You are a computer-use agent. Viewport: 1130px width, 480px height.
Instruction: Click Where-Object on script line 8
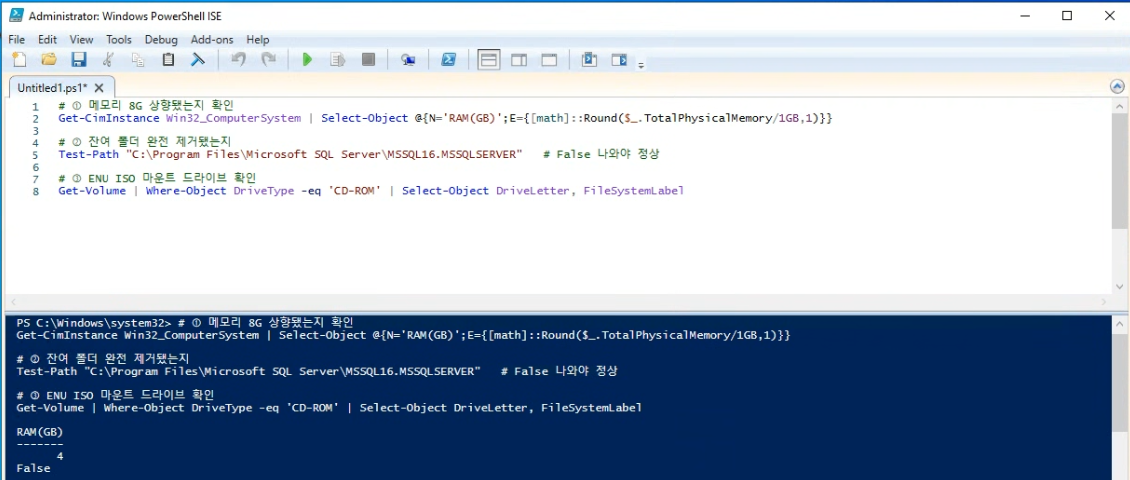pyautogui.click(x=186, y=191)
